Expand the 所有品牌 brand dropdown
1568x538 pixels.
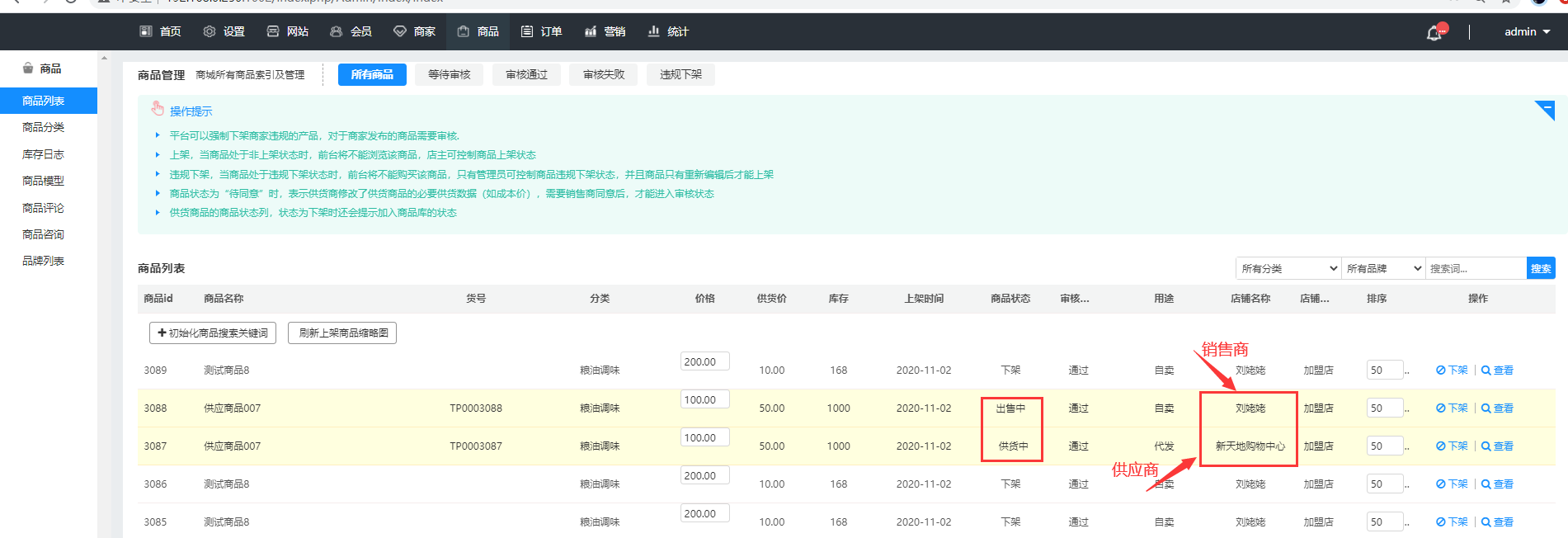[1383, 268]
